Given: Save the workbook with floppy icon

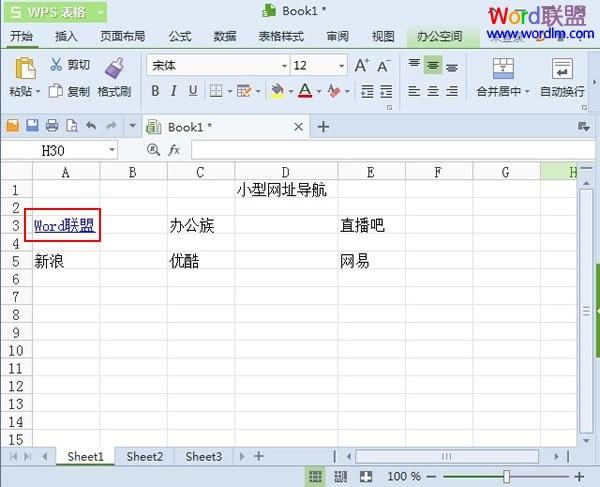Looking at the screenshot, I should click(x=33, y=126).
